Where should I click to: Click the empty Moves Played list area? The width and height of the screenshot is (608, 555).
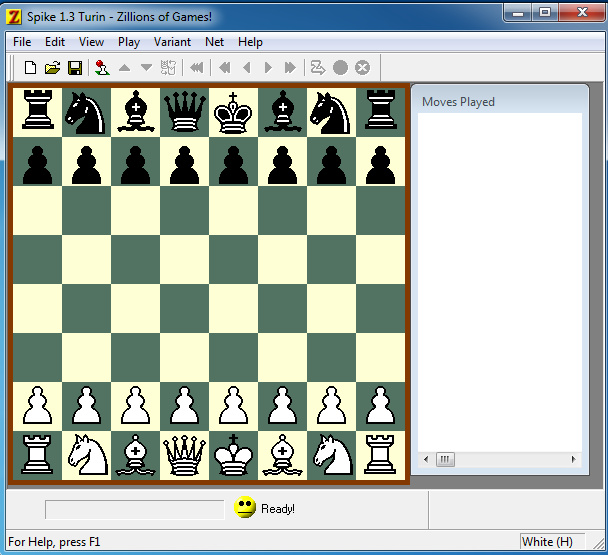pyautogui.click(x=500, y=282)
